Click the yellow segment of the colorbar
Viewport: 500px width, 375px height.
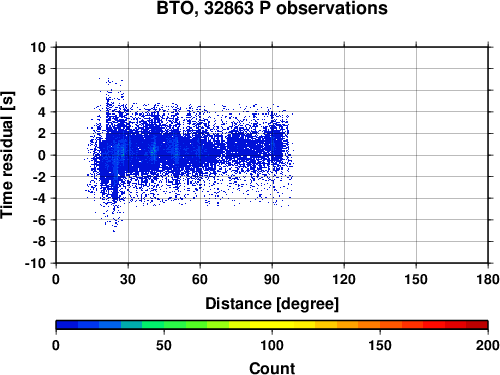click(272, 325)
